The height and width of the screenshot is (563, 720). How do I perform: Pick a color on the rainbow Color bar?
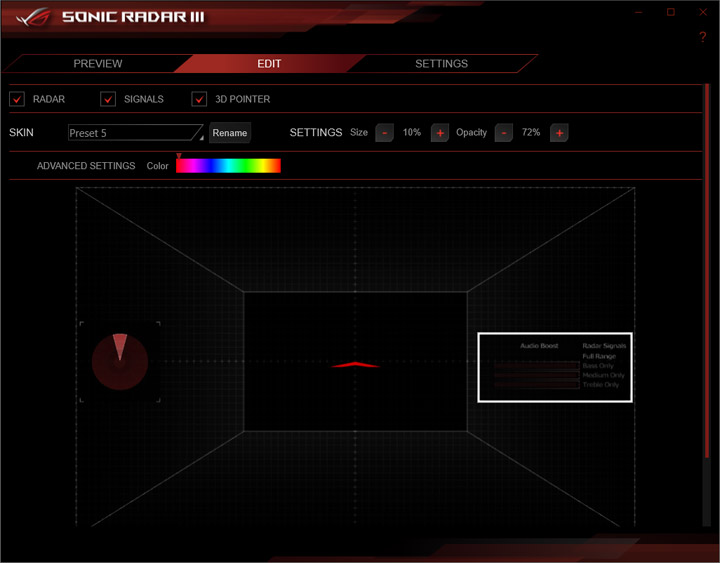click(228, 166)
